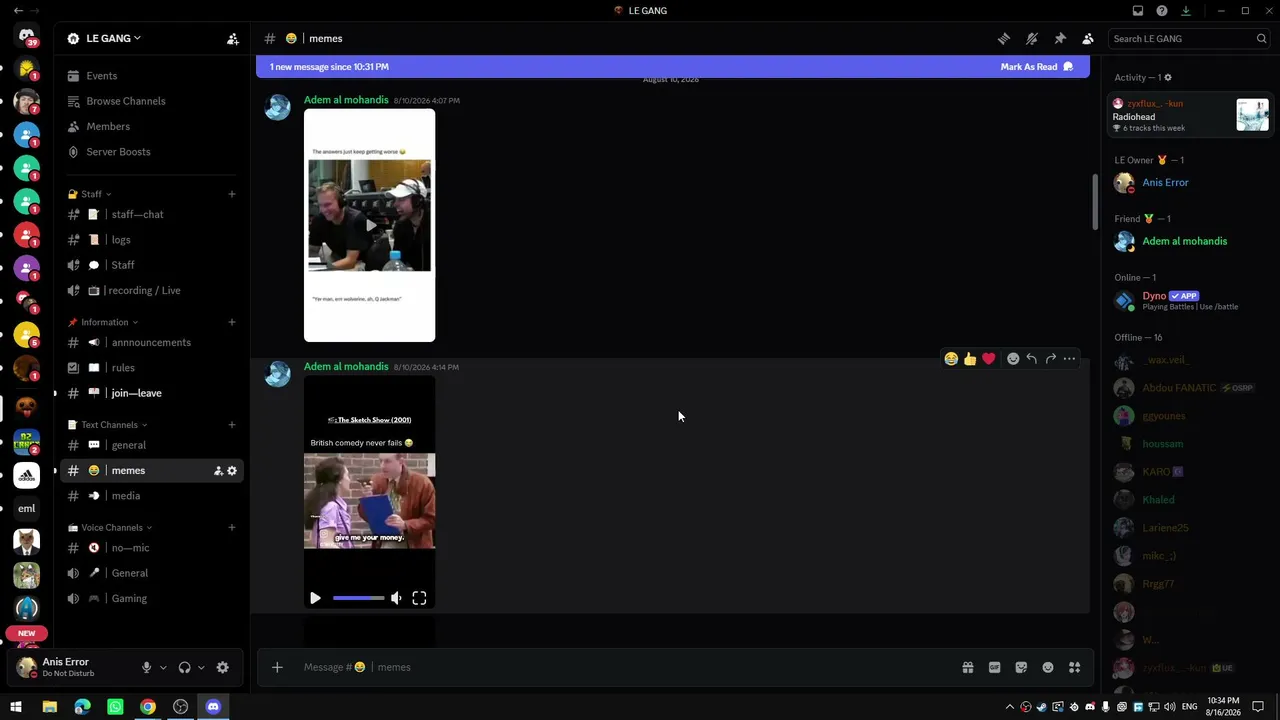
Task: Toggle headphones deafen
Action: 184,668
